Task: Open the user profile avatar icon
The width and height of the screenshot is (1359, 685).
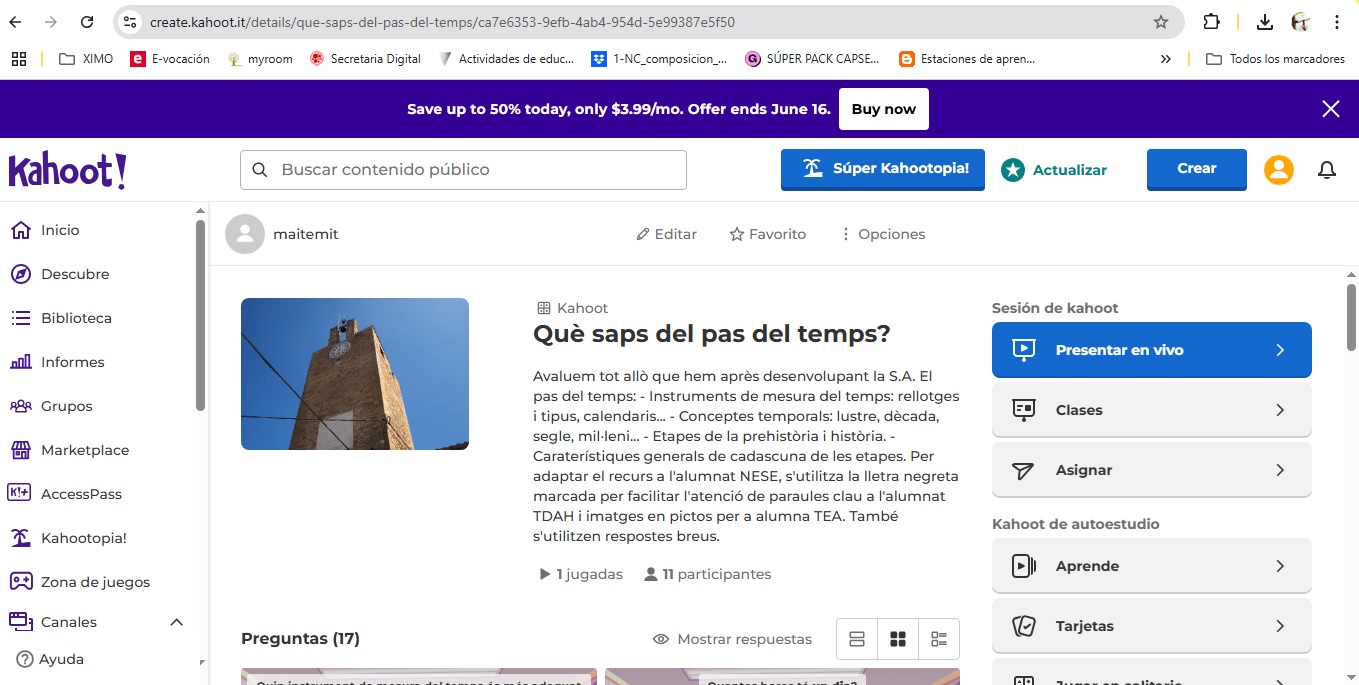Action: 1278,170
